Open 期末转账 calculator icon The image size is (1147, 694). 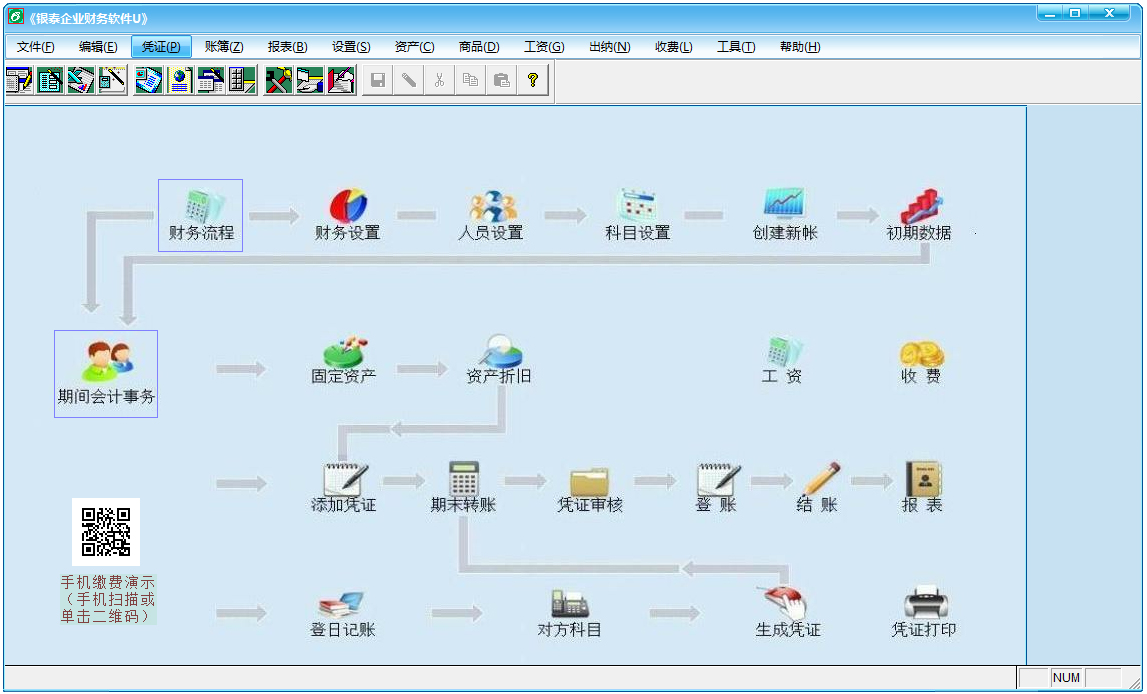coord(464,488)
